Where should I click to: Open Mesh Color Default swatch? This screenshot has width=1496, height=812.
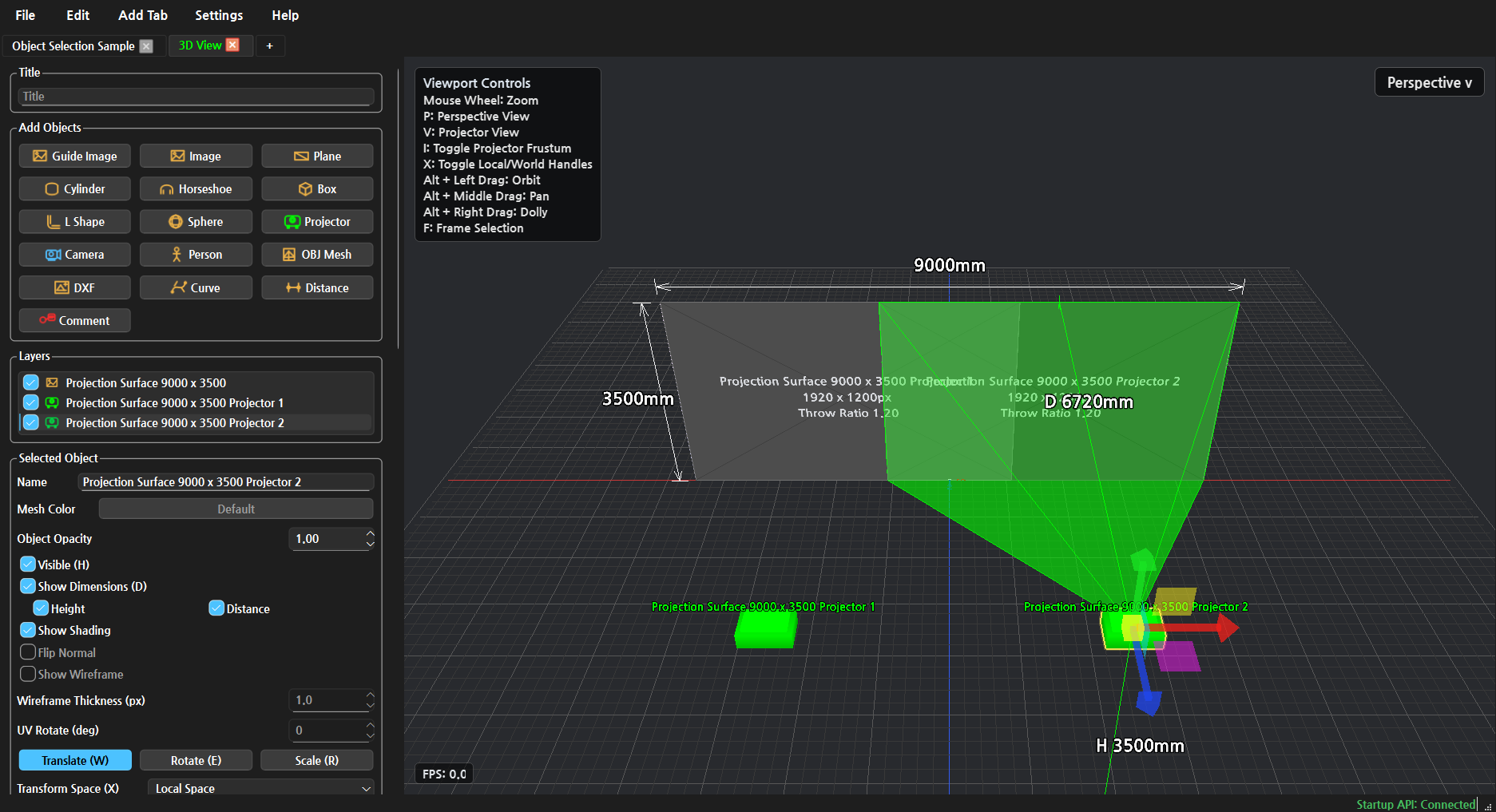(x=236, y=509)
